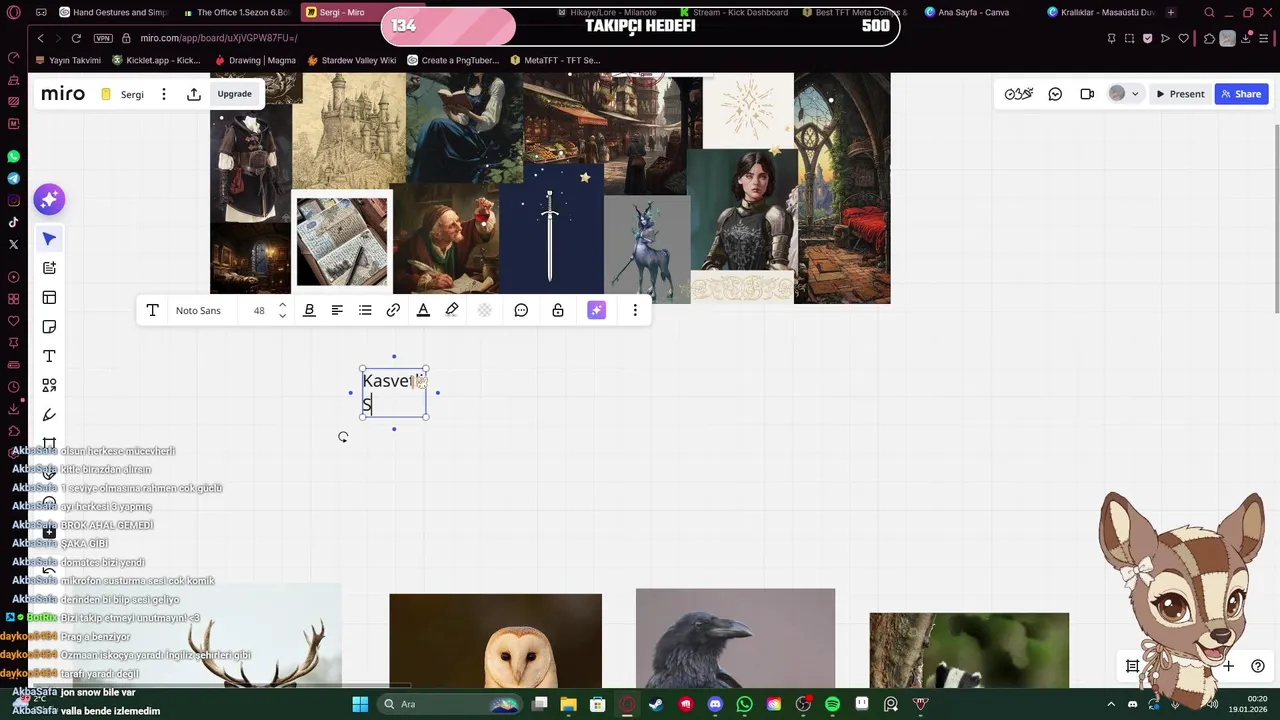This screenshot has width=1280, height=720.
Task: Zoom in with the plus icon
Action: (1228, 666)
